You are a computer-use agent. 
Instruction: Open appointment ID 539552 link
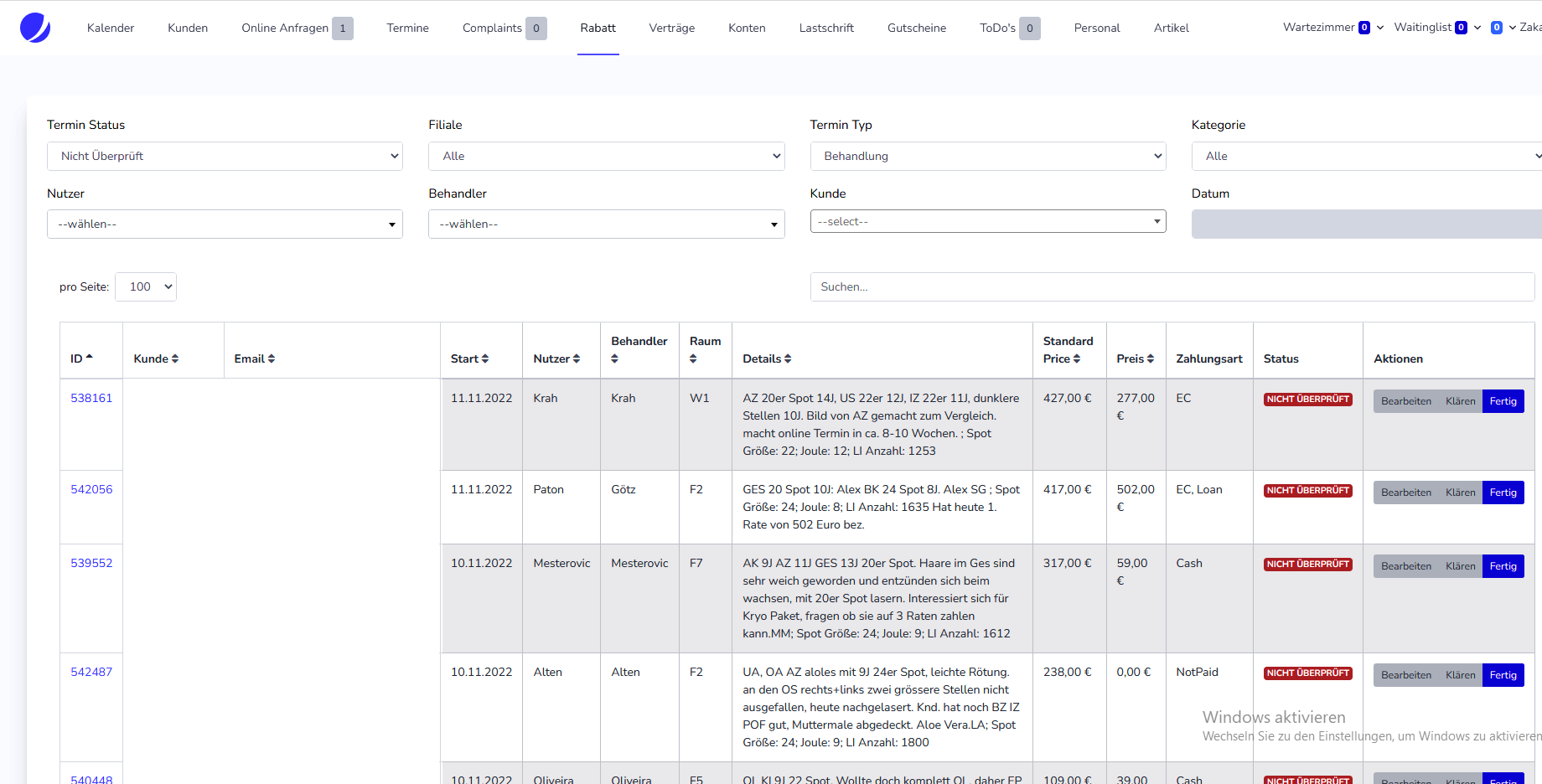[91, 563]
